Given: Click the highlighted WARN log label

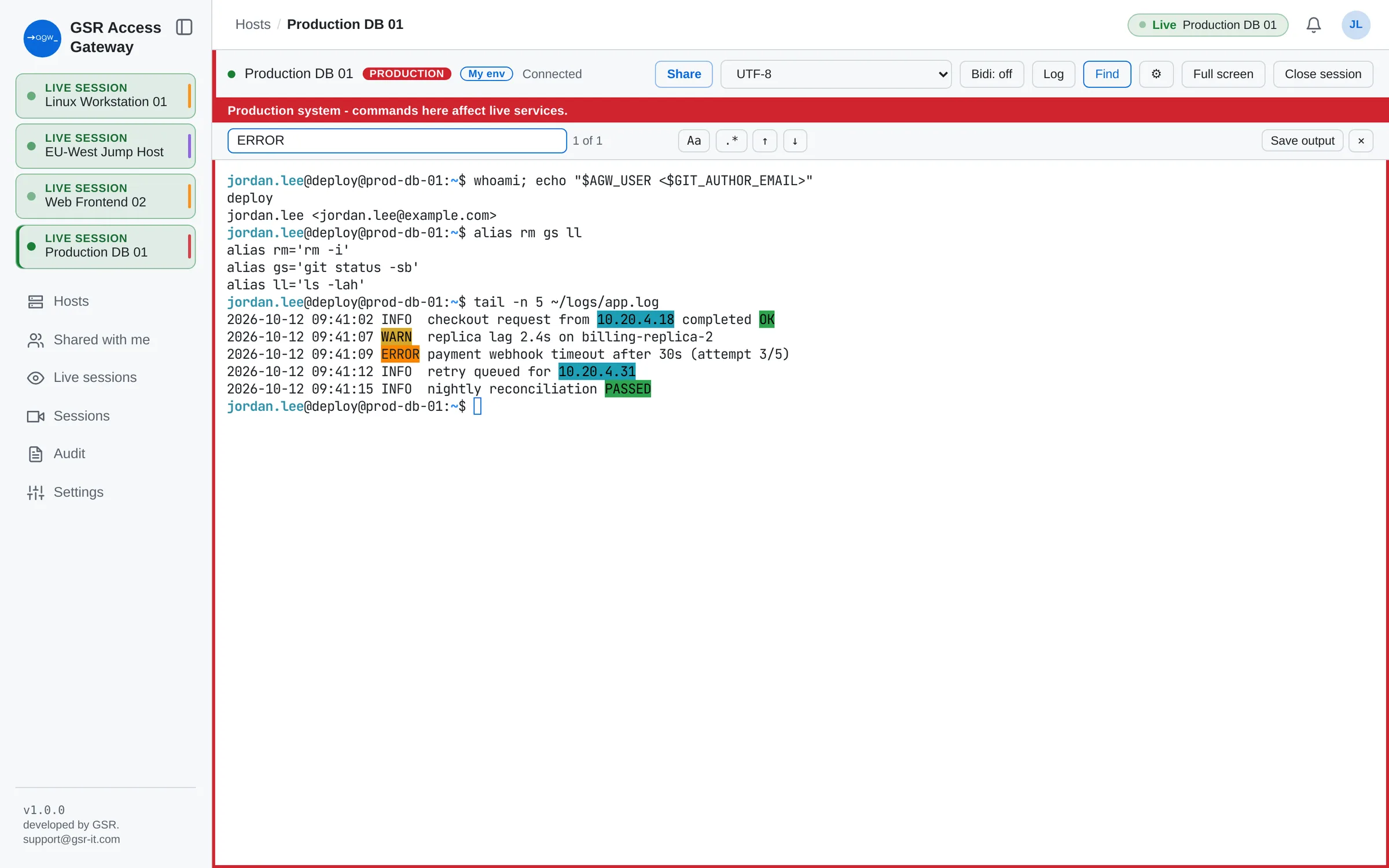Looking at the screenshot, I should [x=396, y=337].
